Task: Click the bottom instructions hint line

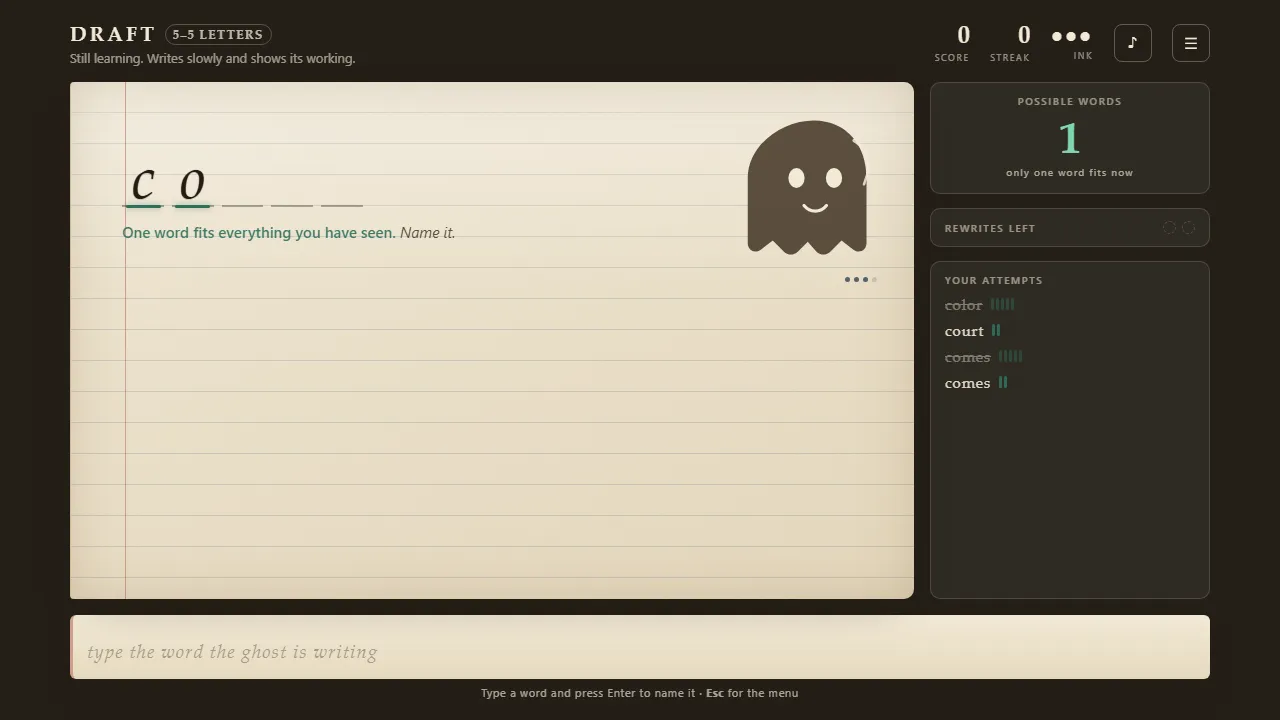Action: coord(640,693)
